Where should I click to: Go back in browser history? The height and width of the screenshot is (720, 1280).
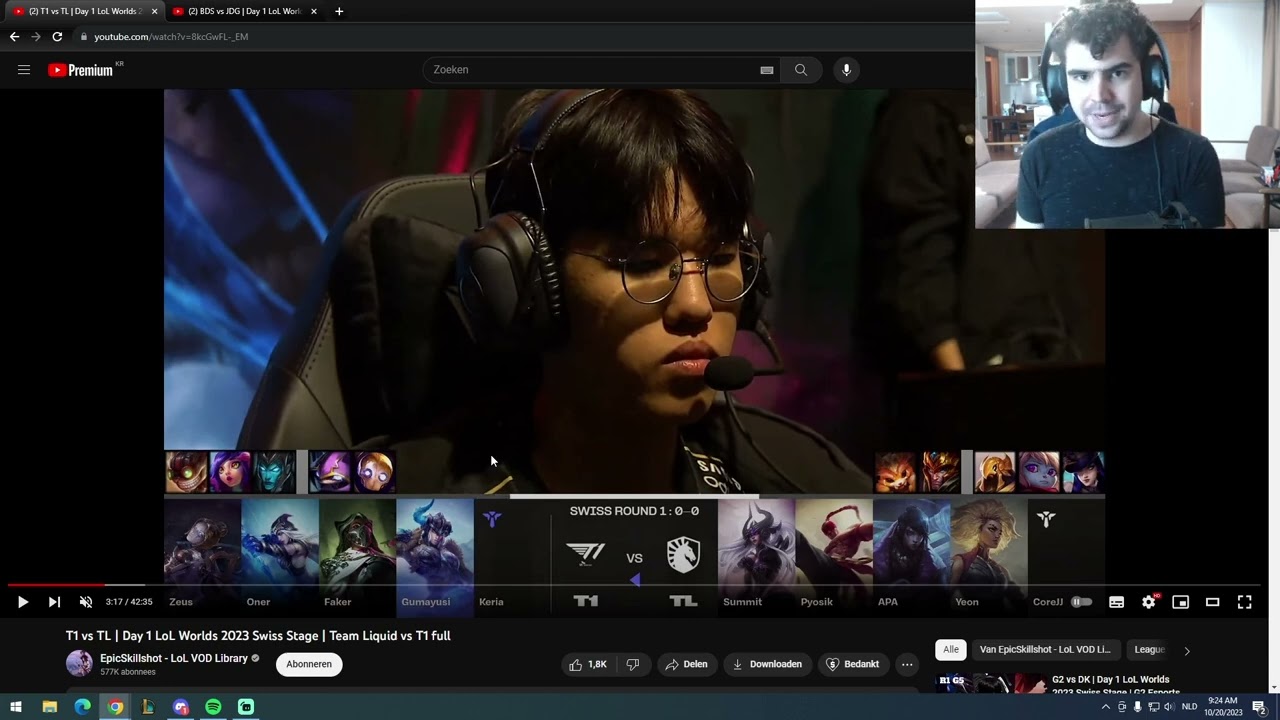(x=14, y=37)
